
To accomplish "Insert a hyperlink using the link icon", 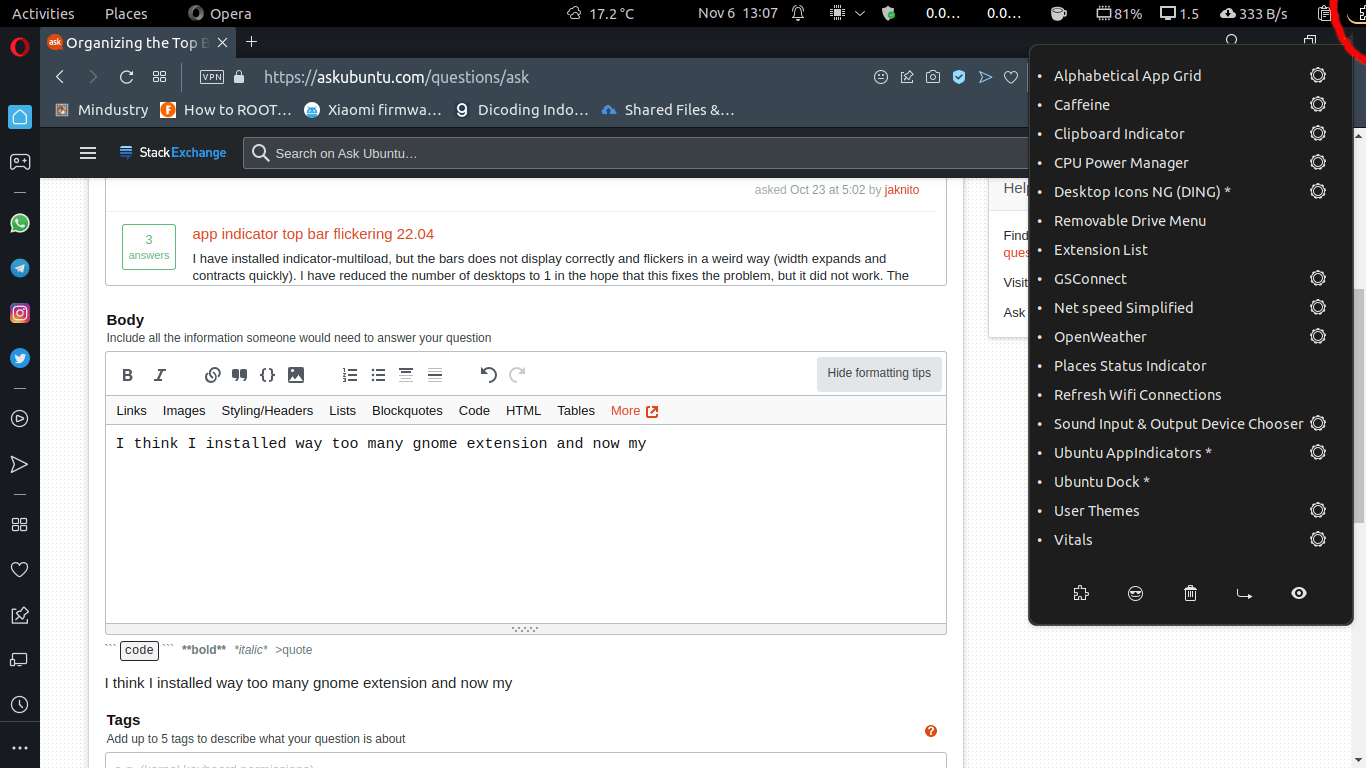I will click(x=212, y=374).
